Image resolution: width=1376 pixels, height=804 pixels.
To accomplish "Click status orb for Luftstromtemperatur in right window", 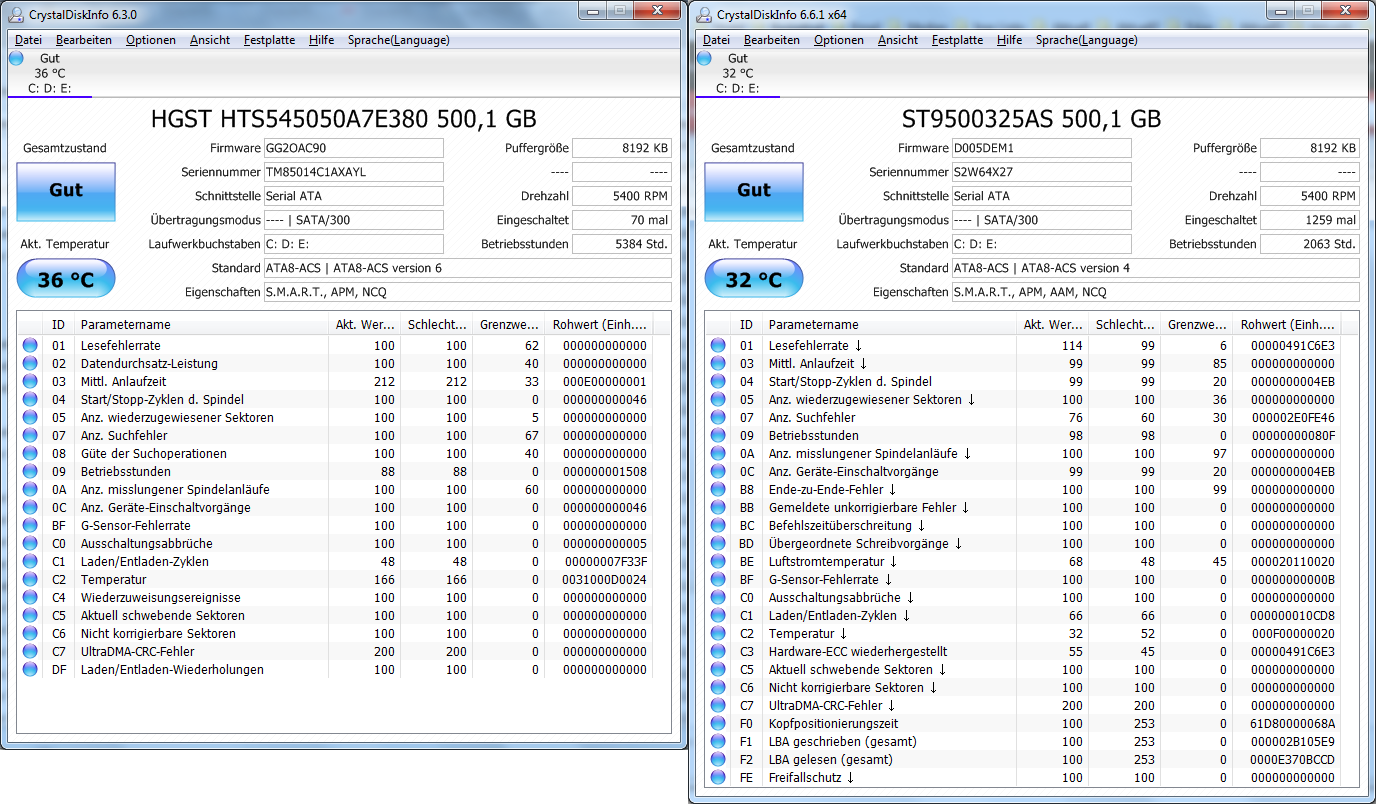I will point(718,562).
